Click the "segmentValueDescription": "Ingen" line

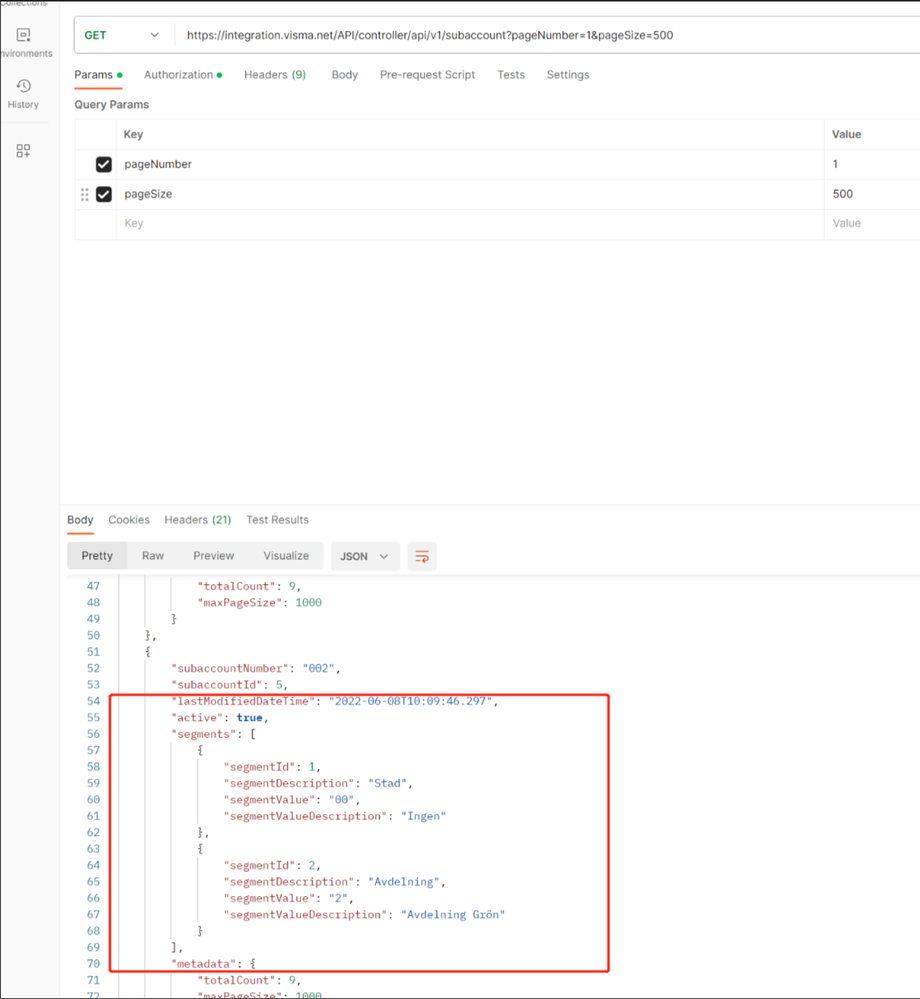click(335, 816)
